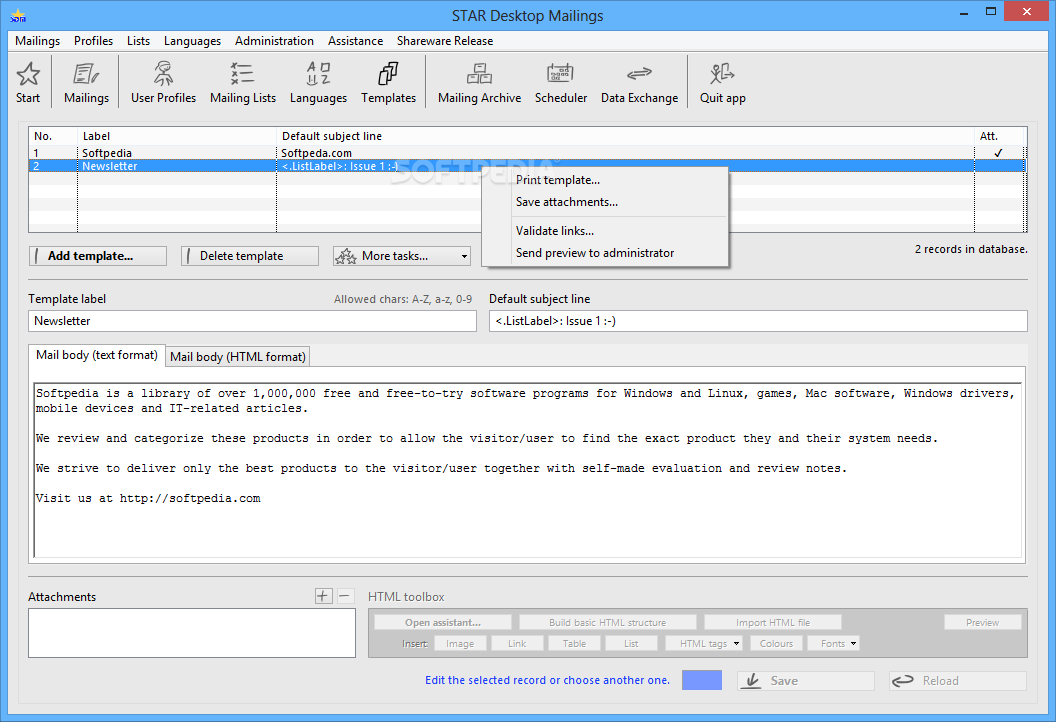Open Data Exchange from the toolbar
The image size is (1056, 722).
pyautogui.click(x=639, y=73)
